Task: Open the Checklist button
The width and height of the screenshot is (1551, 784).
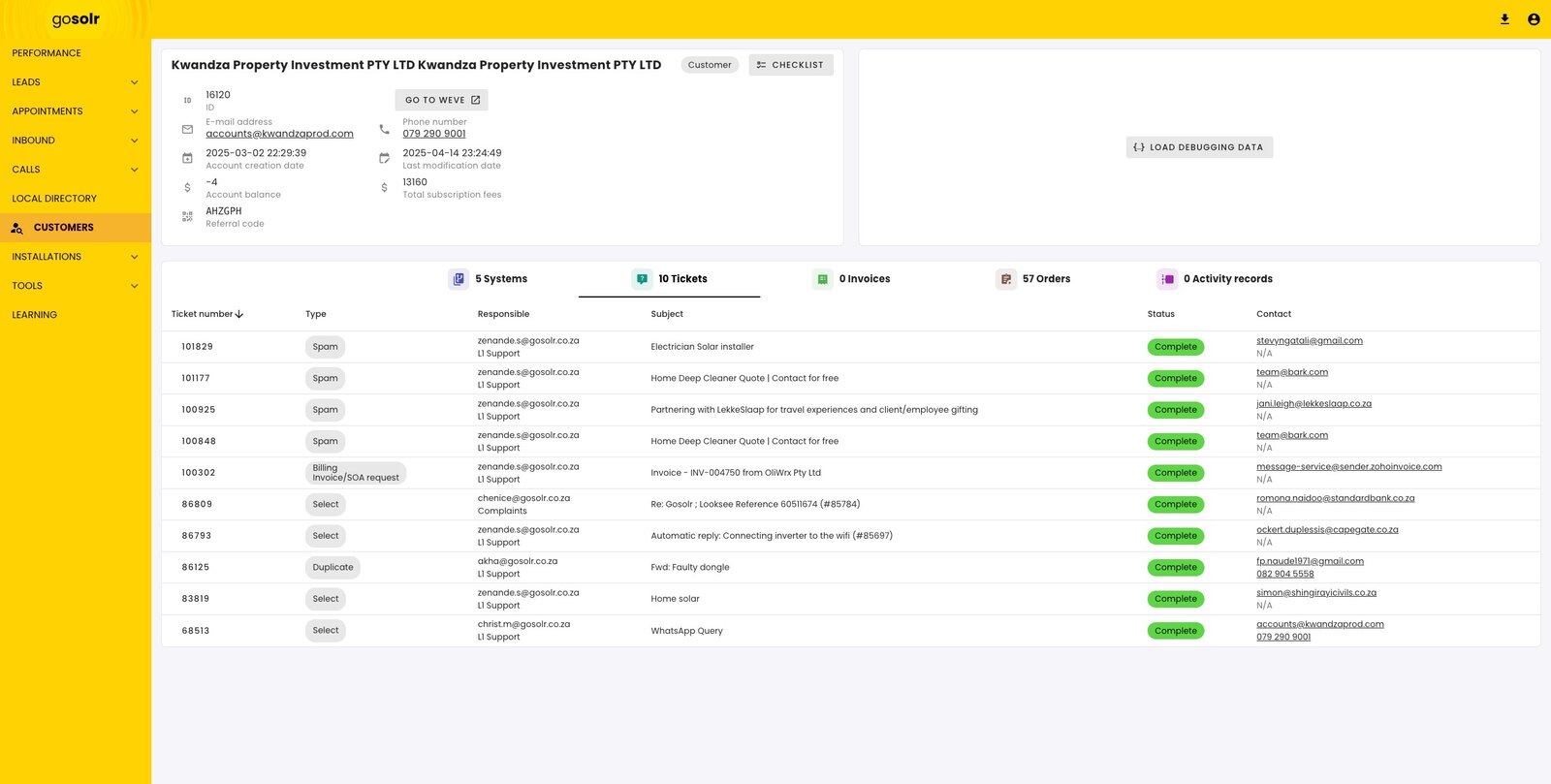Action: coord(791,65)
